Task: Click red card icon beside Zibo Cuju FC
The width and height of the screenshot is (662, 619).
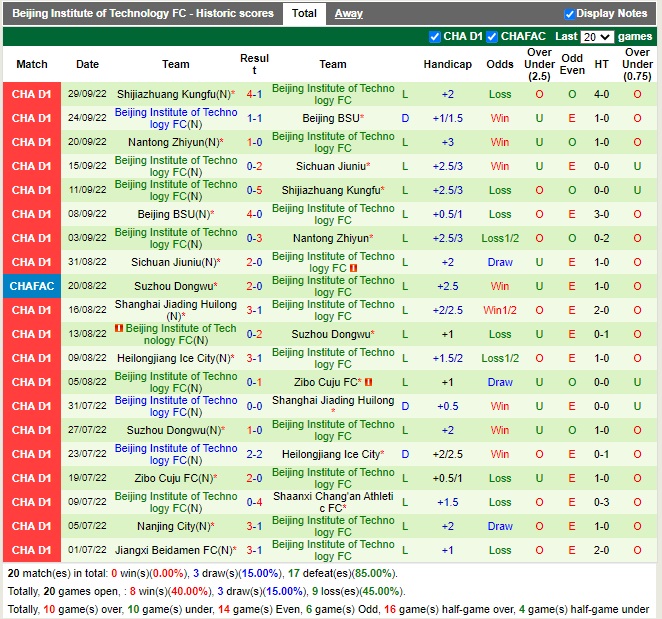Action: (x=368, y=382)
